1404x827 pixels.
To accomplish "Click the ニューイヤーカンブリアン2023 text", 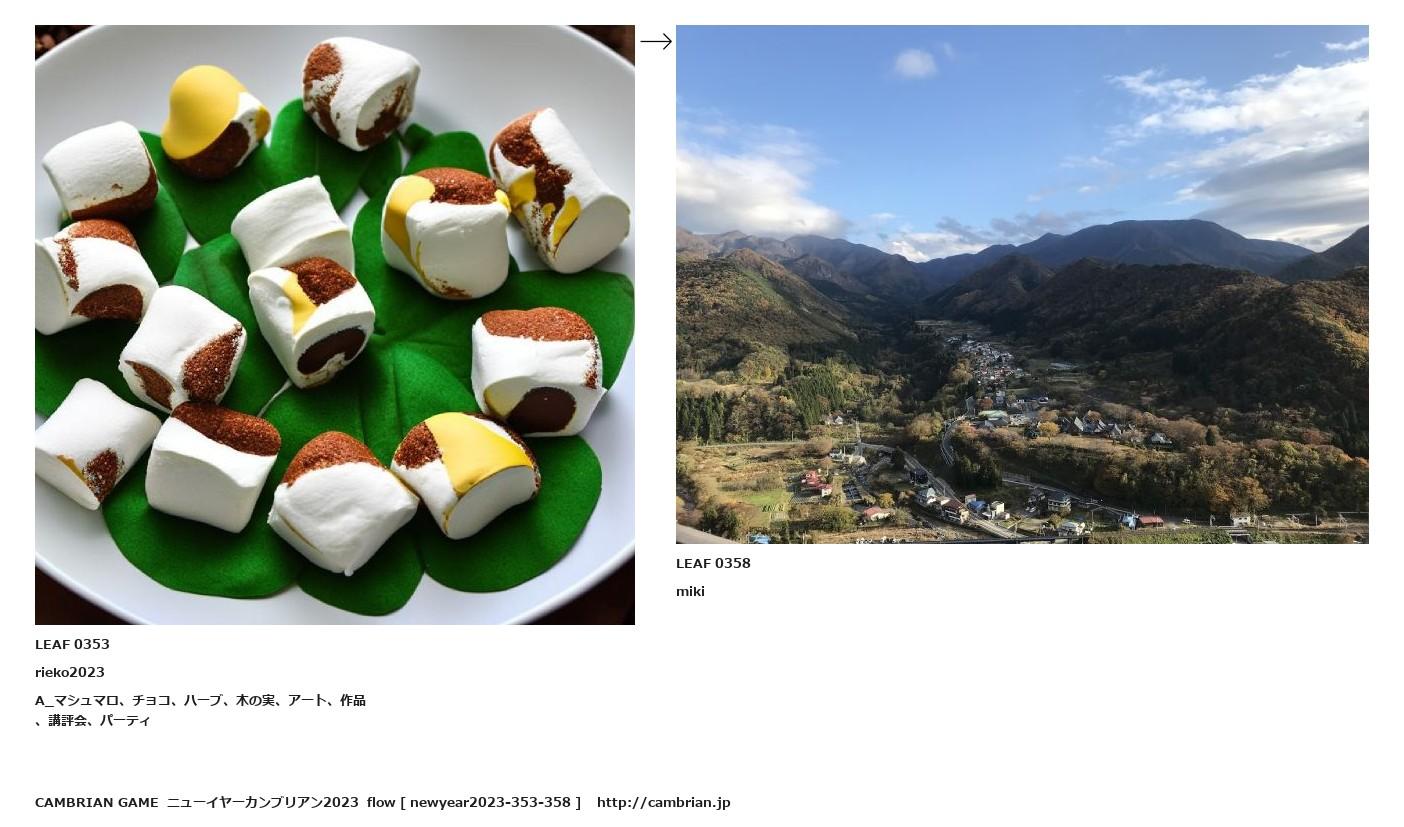I will [x=262, y=802].
